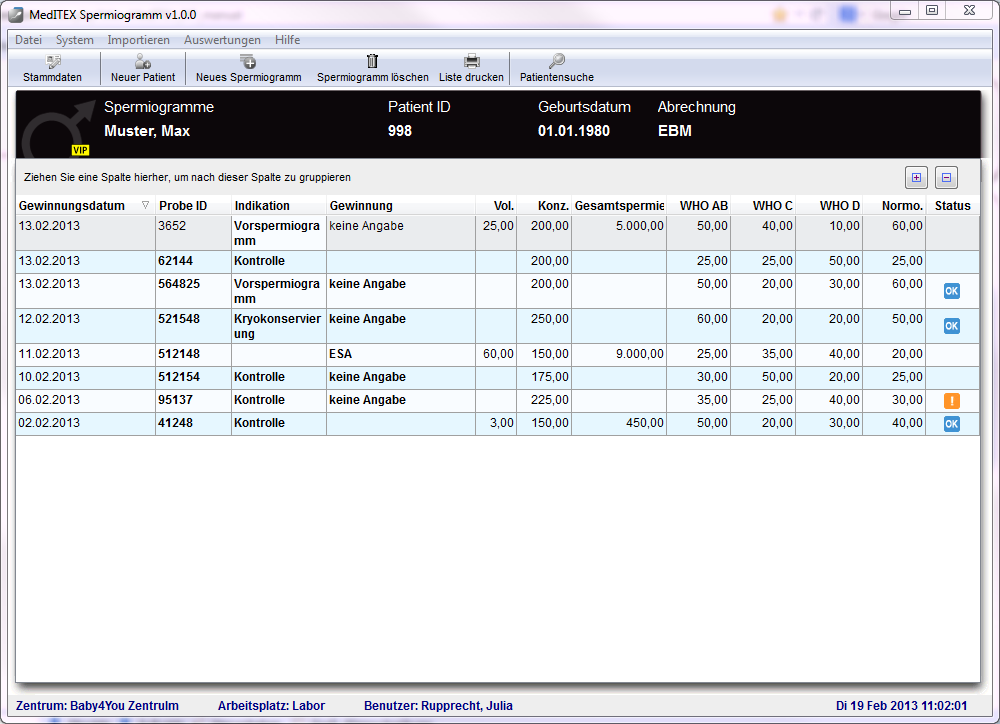Sort by the Gesamtspermie column header
1000x724 pixels.
[619, 205]
